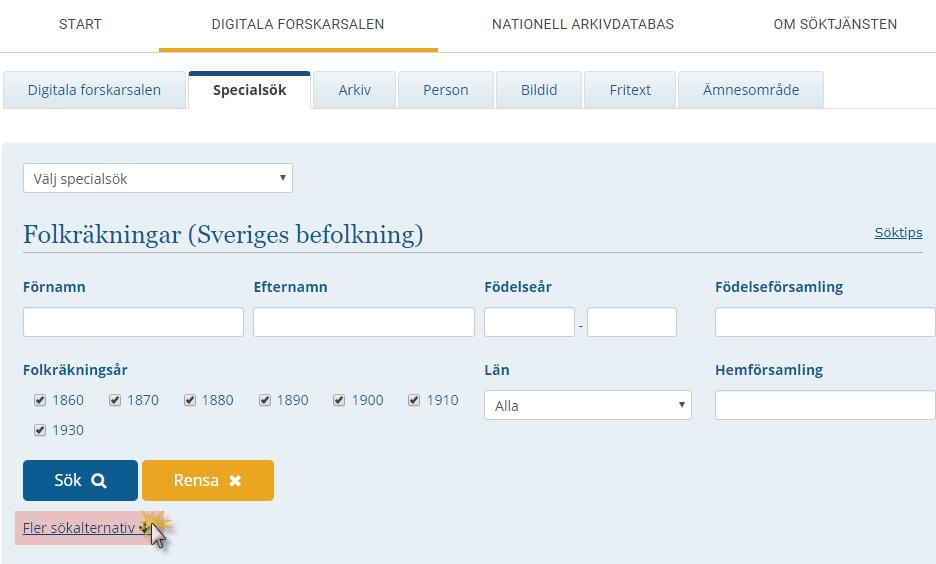The height and width of the screenshot is (564, 936).
Task: Click the Hemförsamling input field
Action: coord(825,405)
